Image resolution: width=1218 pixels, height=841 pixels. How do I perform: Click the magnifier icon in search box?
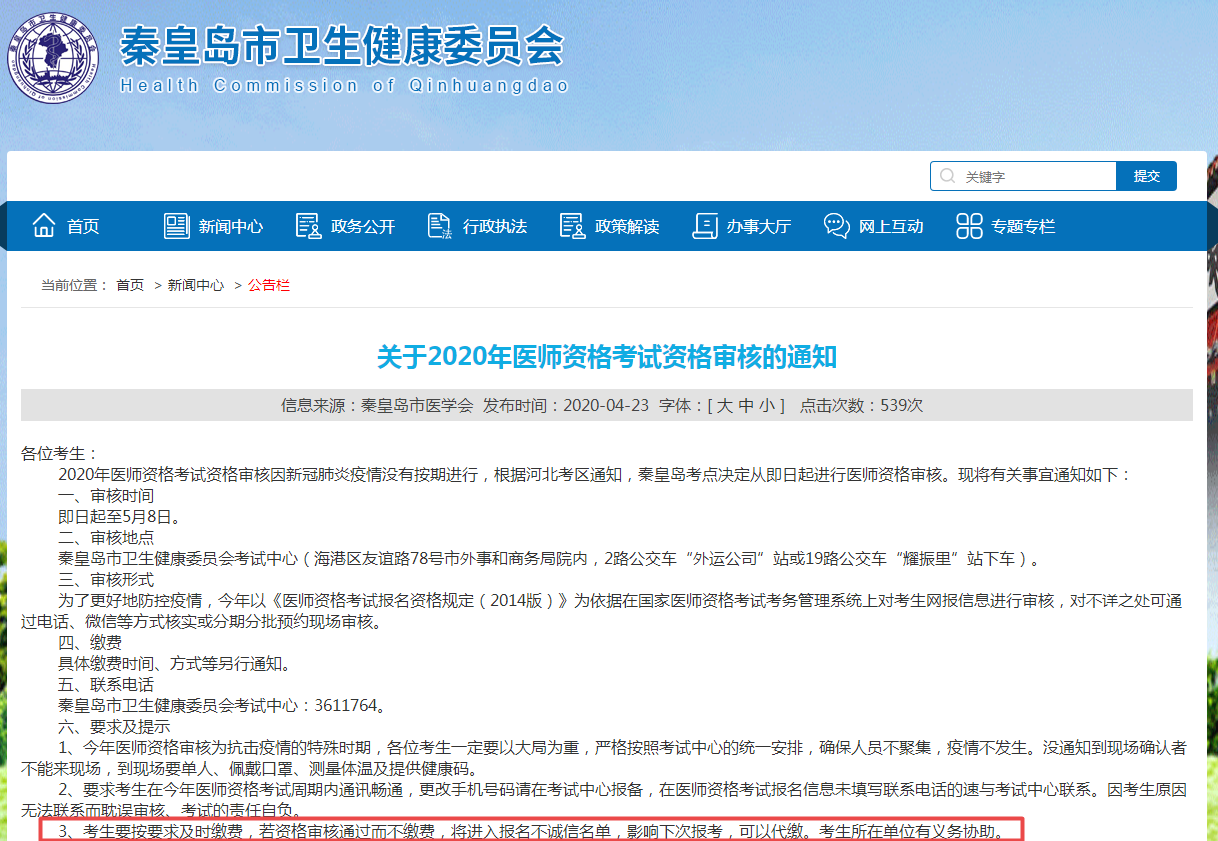[x=947, y=176]
